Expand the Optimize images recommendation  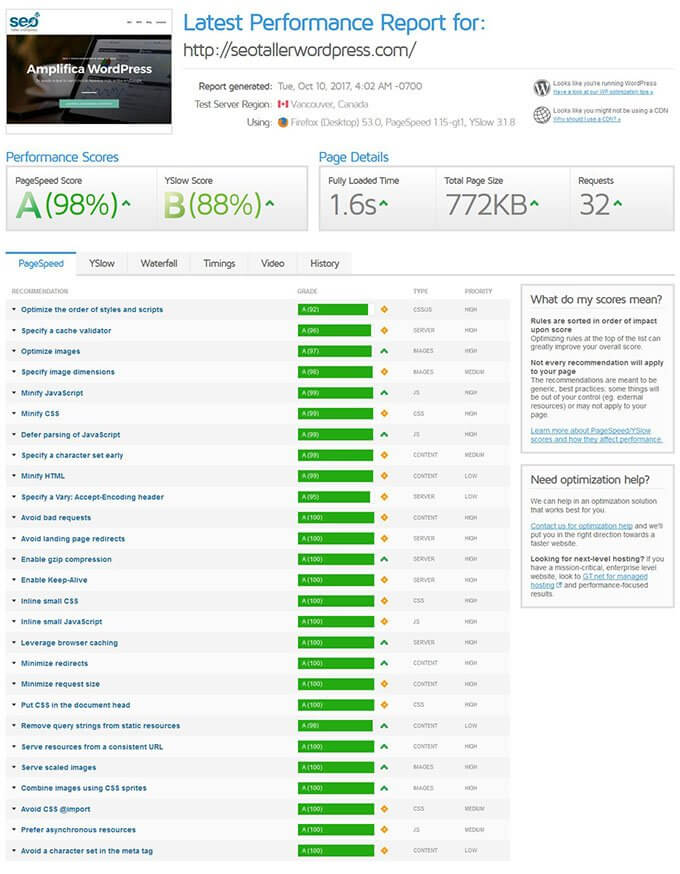pyautogui.click(x=14, y=351)
